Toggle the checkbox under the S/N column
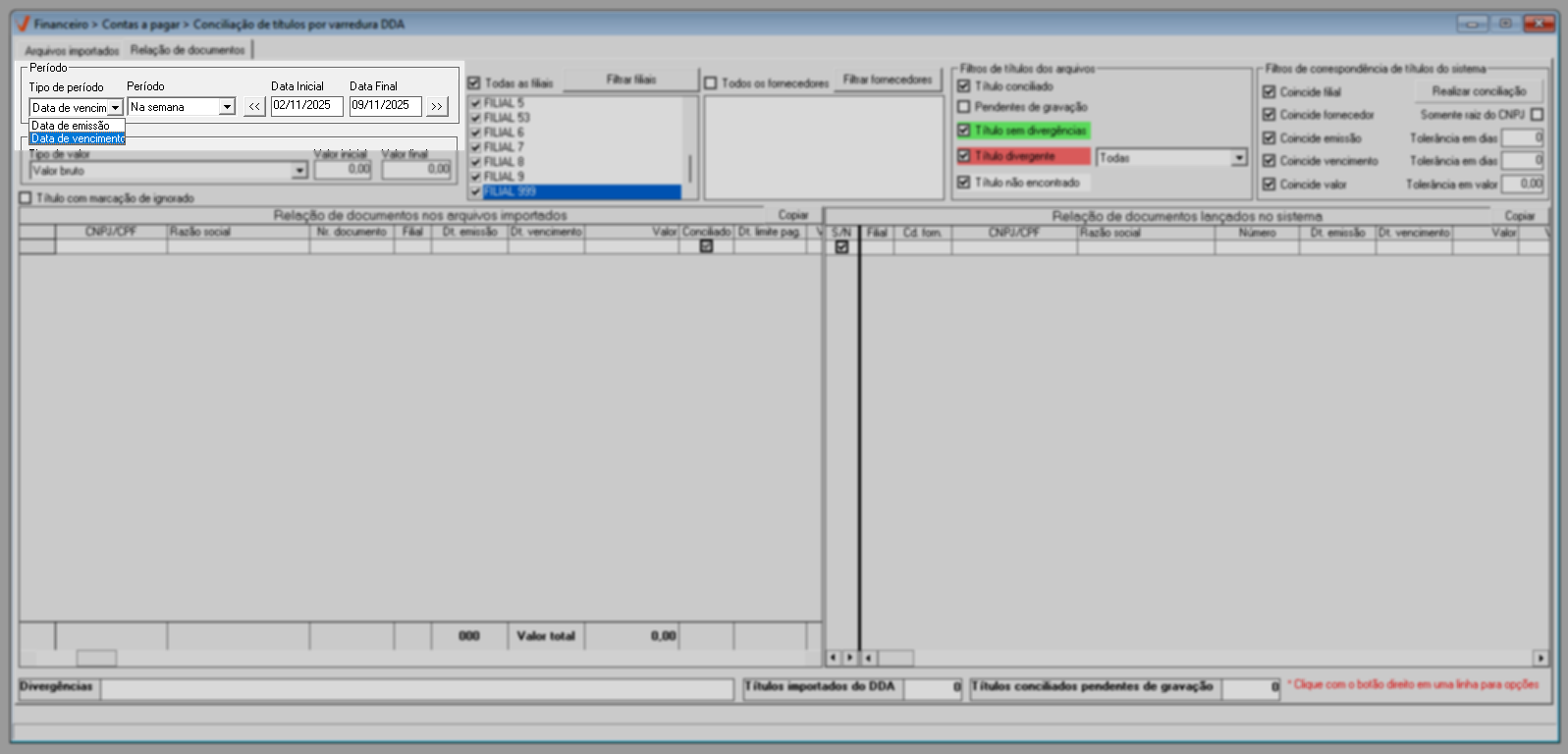 [841, 247]
